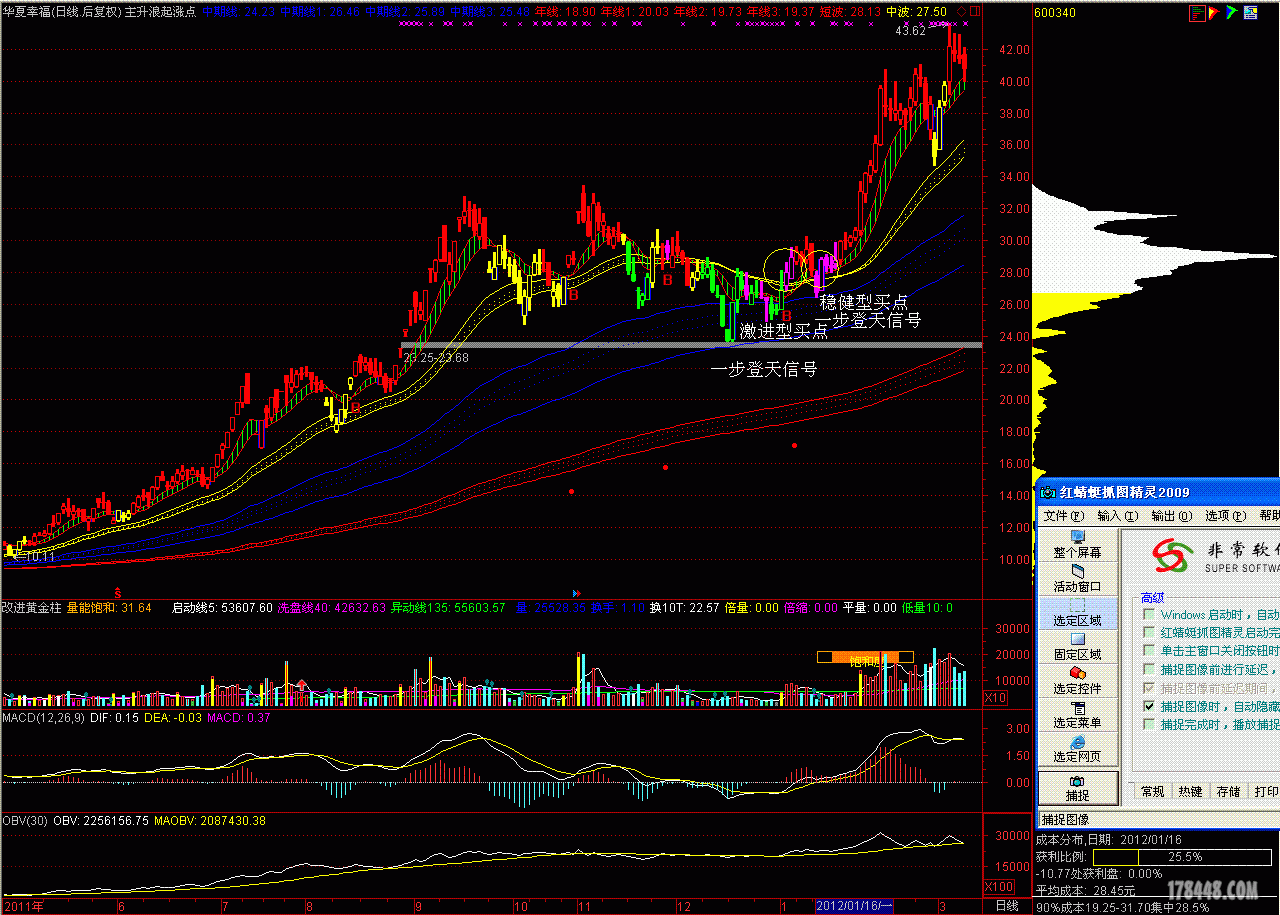Screen dimensions: 1280x915
Task: Enable 捕捉图像前进行延迟 checkbox
Action: (x=1149, y=669)
